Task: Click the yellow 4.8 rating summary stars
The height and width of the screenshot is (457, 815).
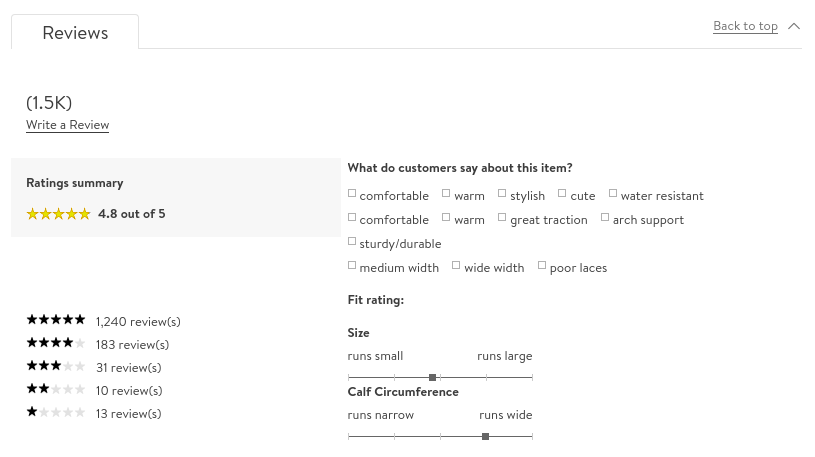Action: [x=58, y=214]
